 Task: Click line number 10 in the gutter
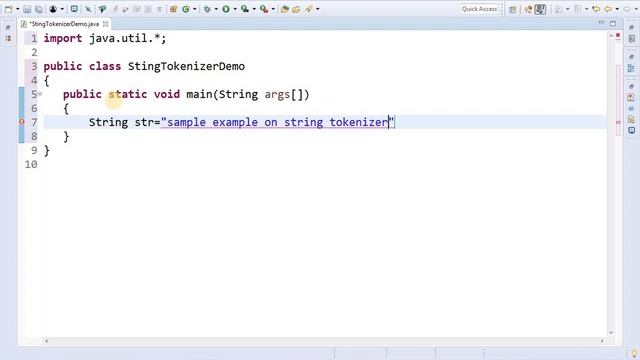[x=31, y=164]
